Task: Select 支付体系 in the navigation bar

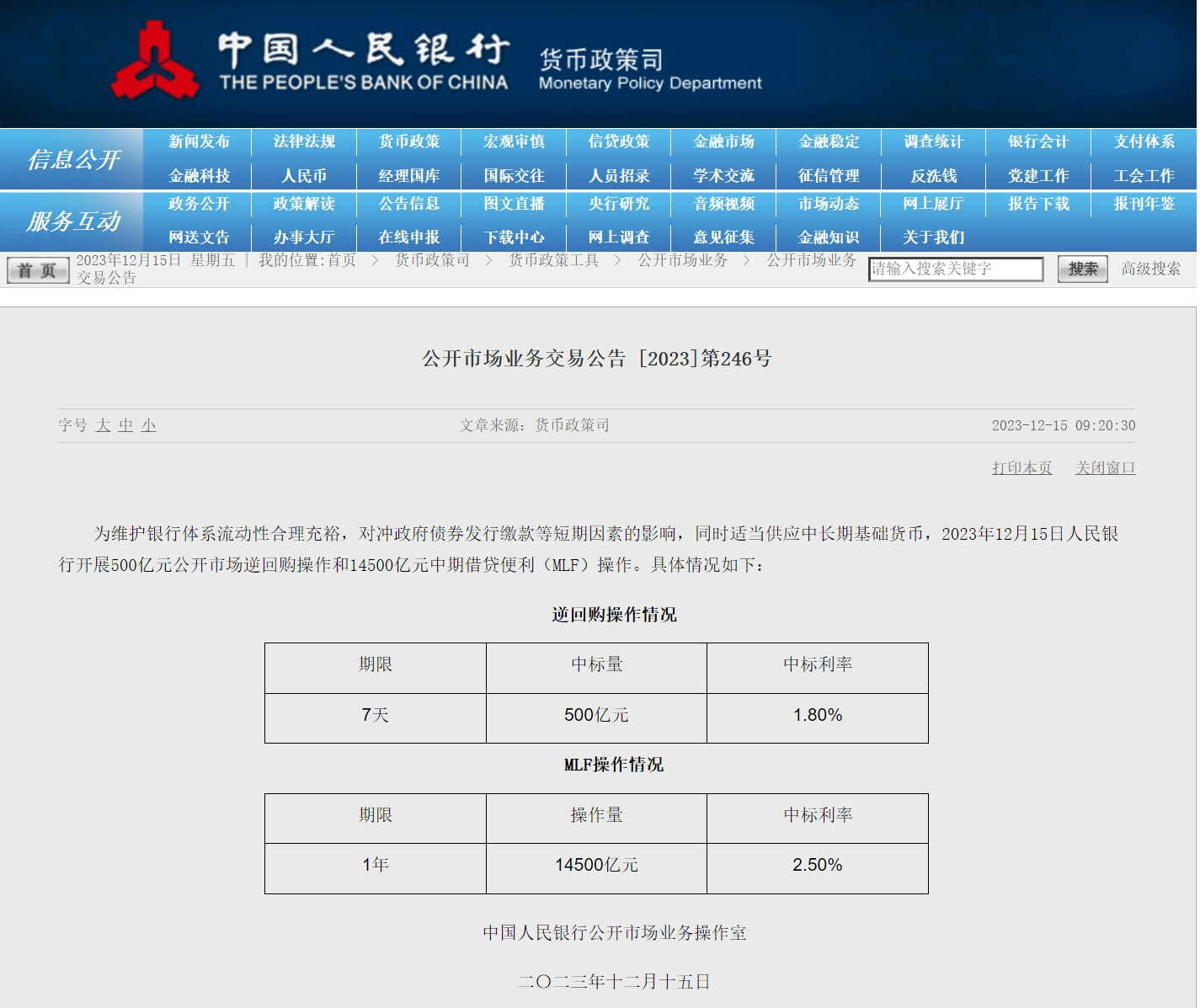Action: click(x=1144, y=141)
